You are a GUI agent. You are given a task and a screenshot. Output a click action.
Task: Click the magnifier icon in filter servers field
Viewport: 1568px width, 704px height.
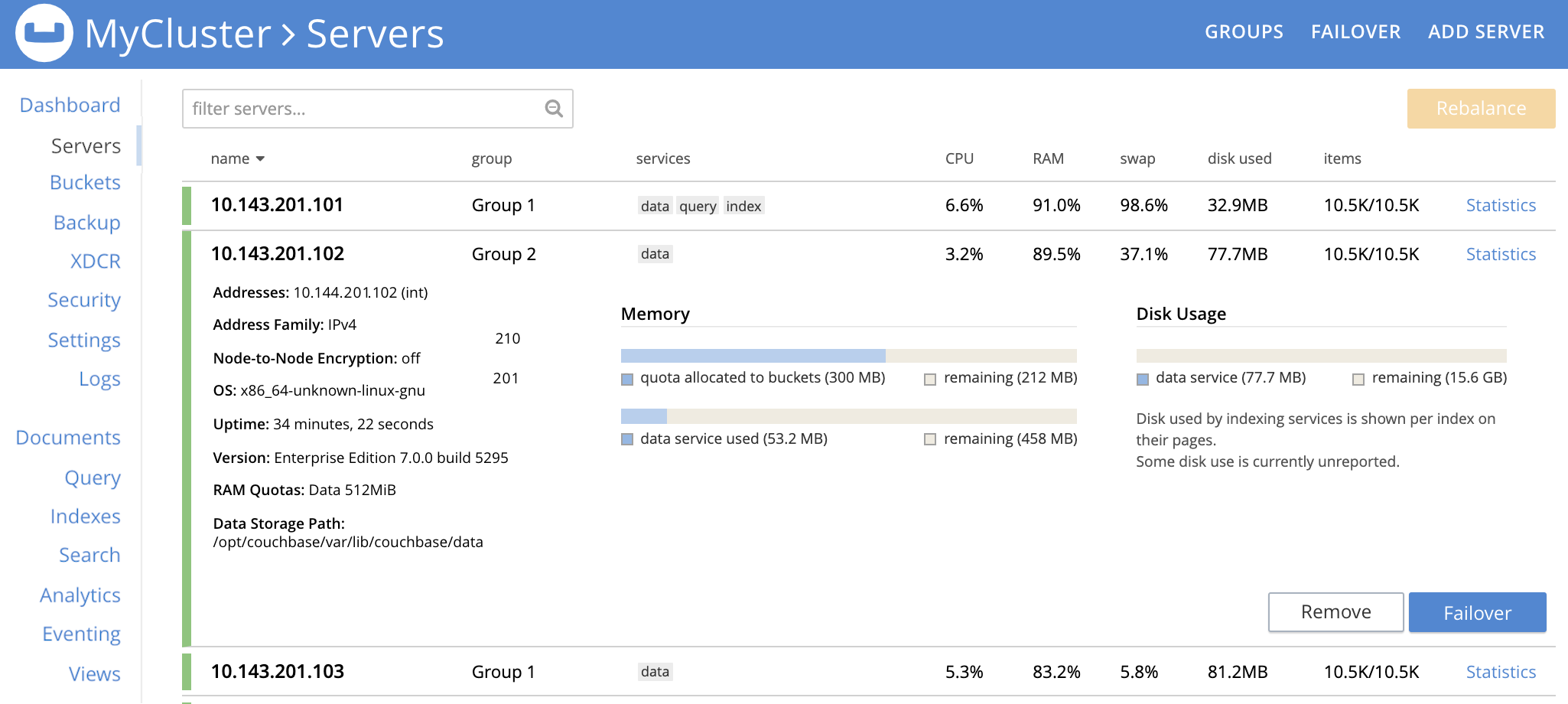point(553,109)
